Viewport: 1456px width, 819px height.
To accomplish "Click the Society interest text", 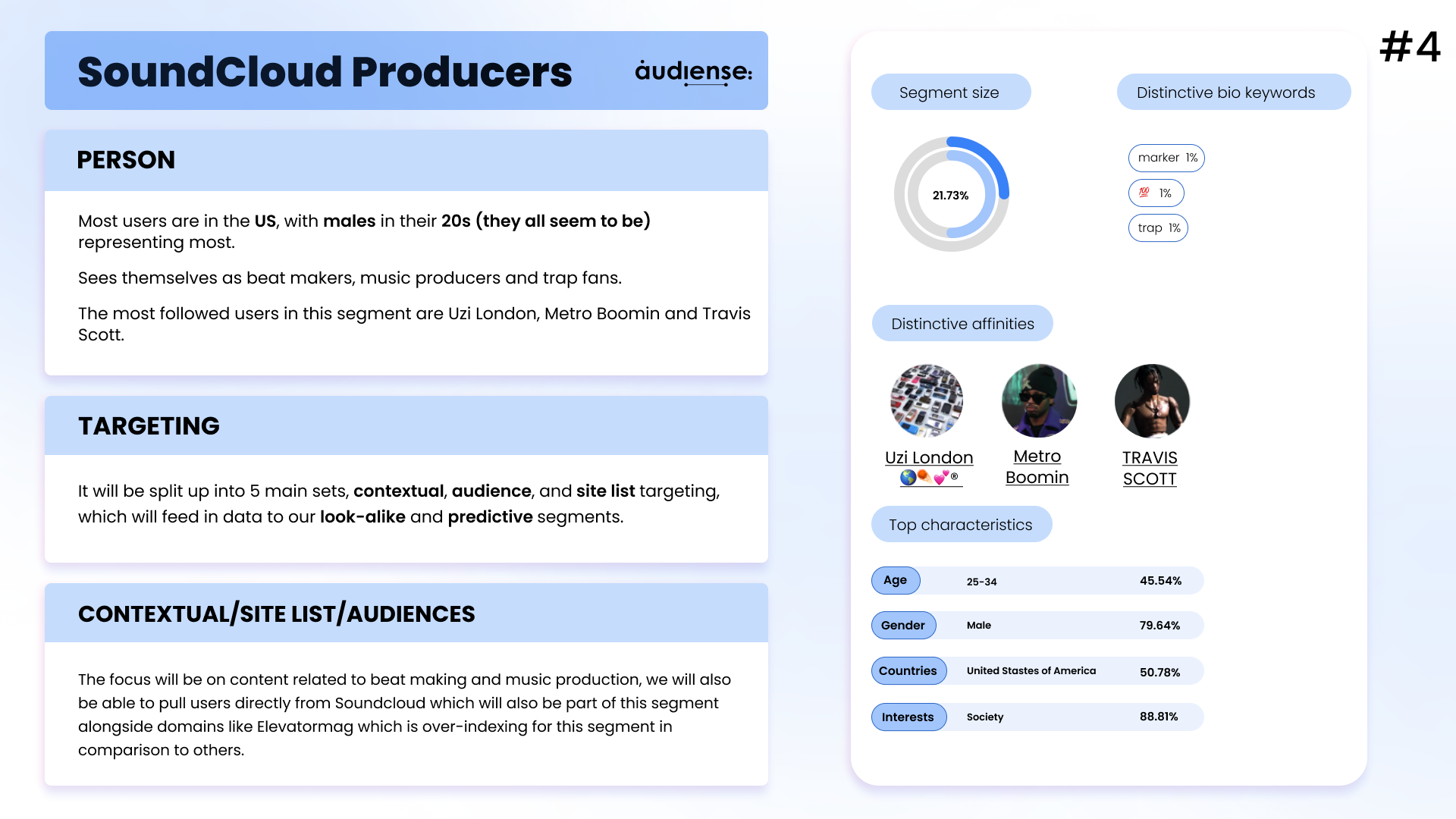I will (x=984, y=717).
